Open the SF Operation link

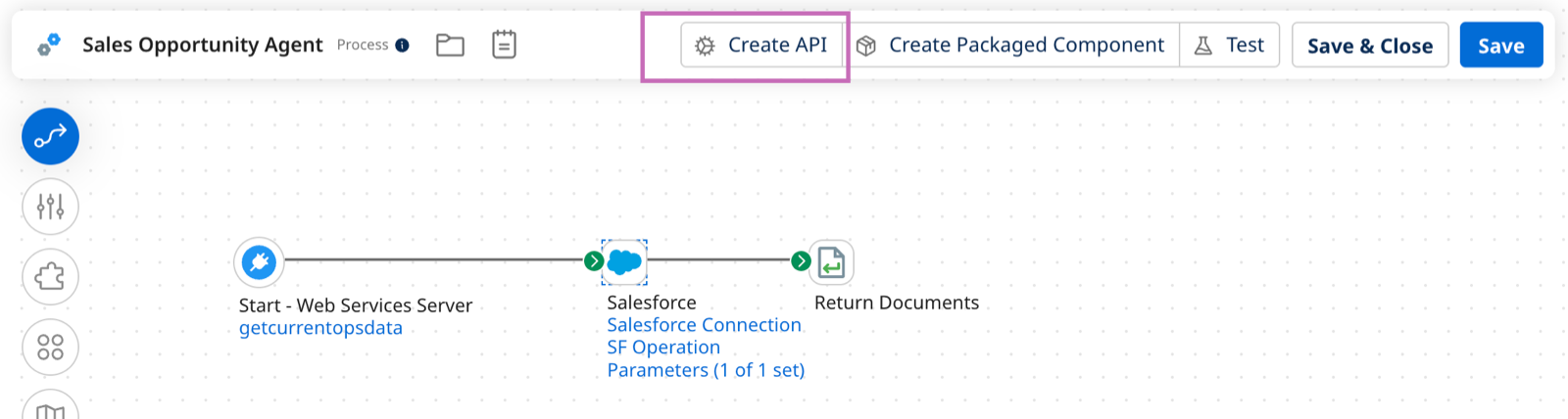click(x=663, y=348)
